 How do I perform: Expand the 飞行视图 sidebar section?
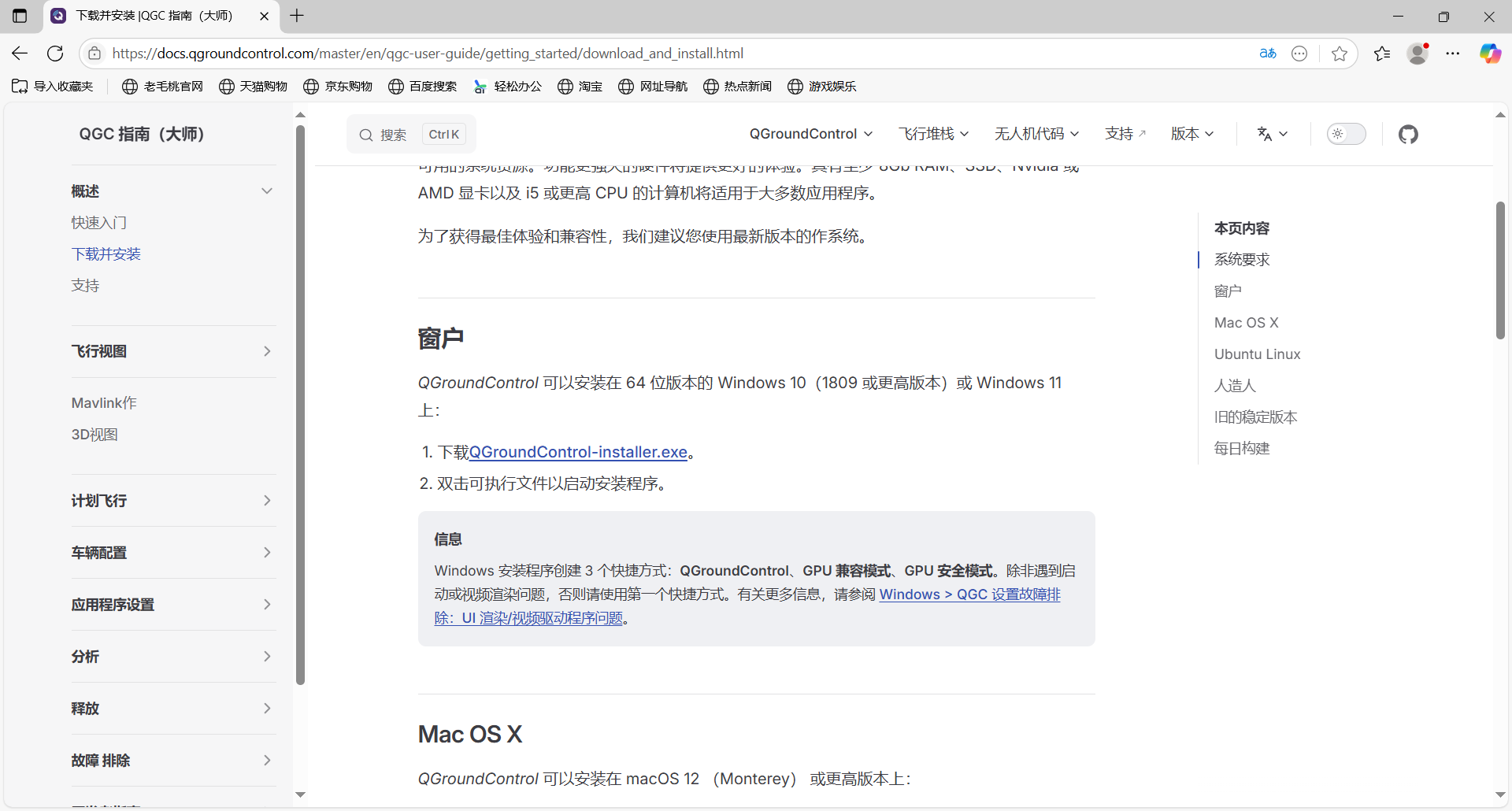267,351
